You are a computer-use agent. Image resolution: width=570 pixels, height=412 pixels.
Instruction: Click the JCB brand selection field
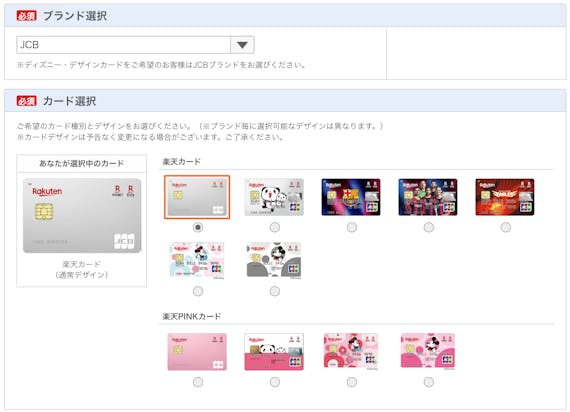pyautogui.click(x=135, y=45)
